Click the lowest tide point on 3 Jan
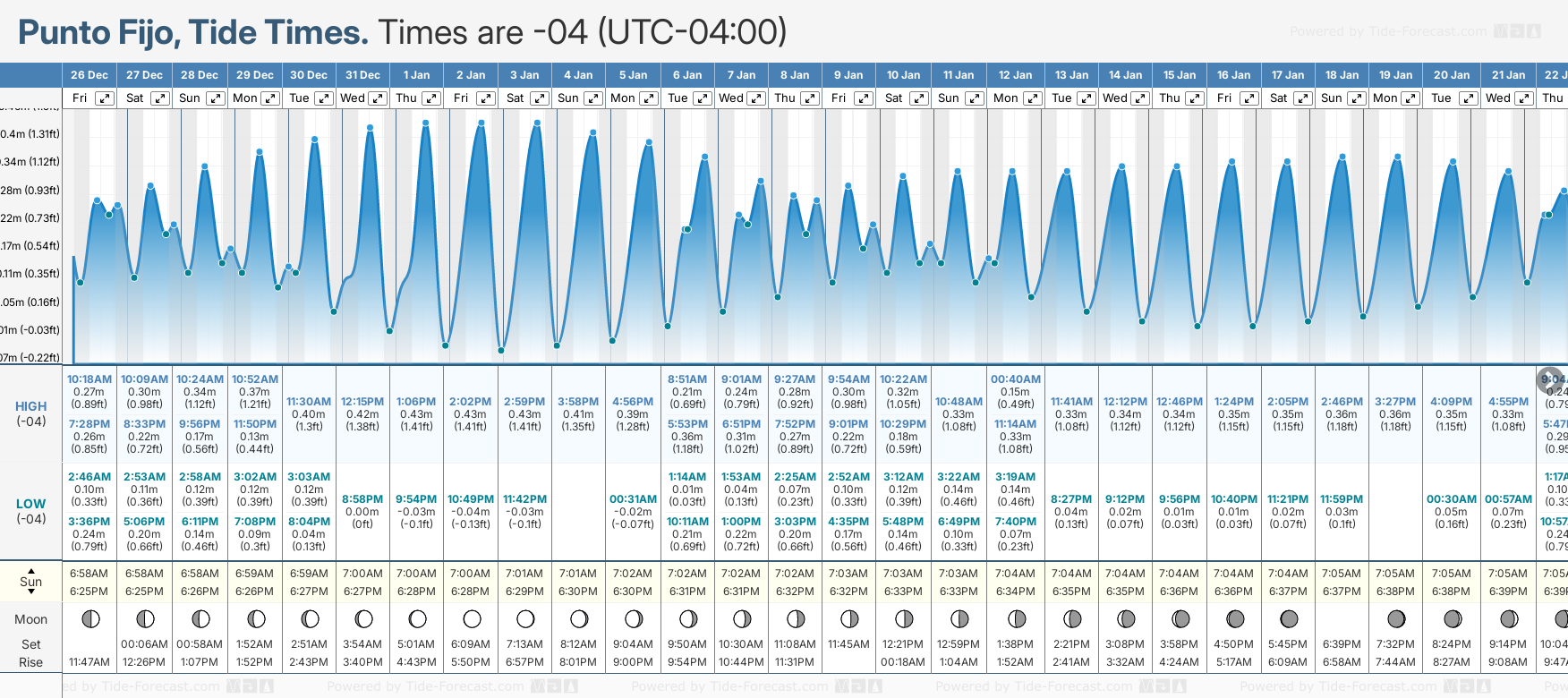The height and width of the screenshot is (698, 1568). click(x=501, y=350)
